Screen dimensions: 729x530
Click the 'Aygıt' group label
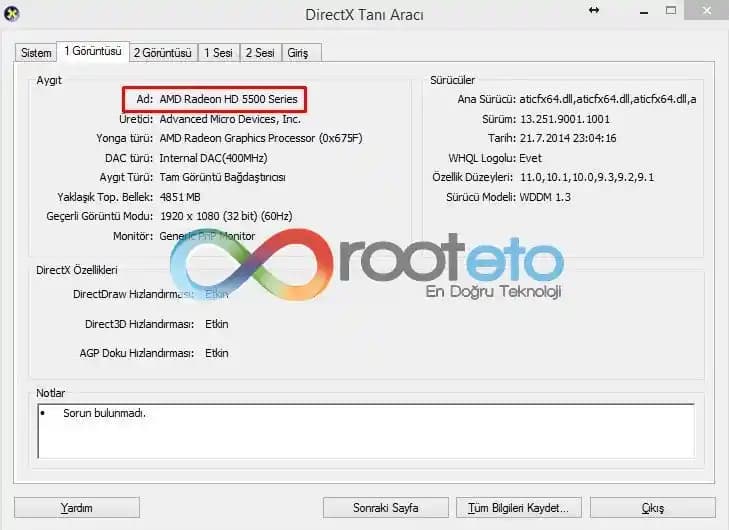pyautogui.click(x=49, y=80)
